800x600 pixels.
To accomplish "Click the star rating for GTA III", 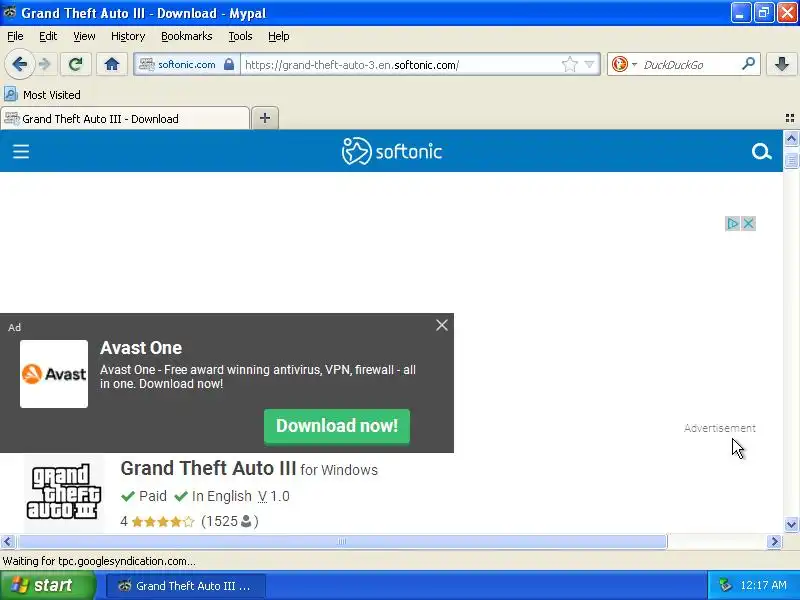I will [x=163, y=521].
